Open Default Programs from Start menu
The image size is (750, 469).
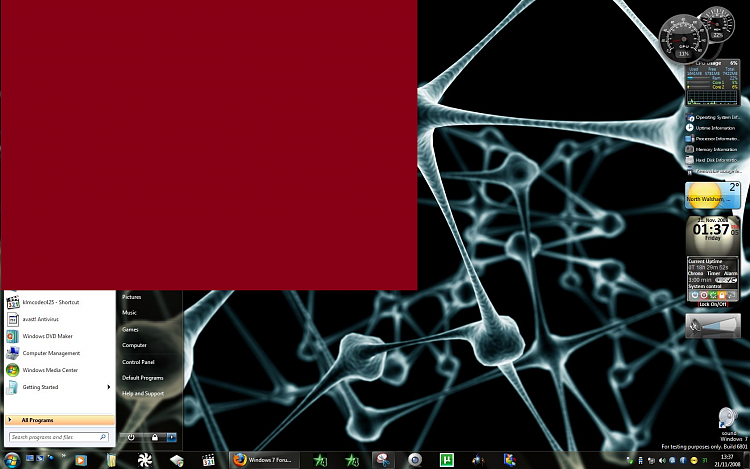[x=142, y=378]
